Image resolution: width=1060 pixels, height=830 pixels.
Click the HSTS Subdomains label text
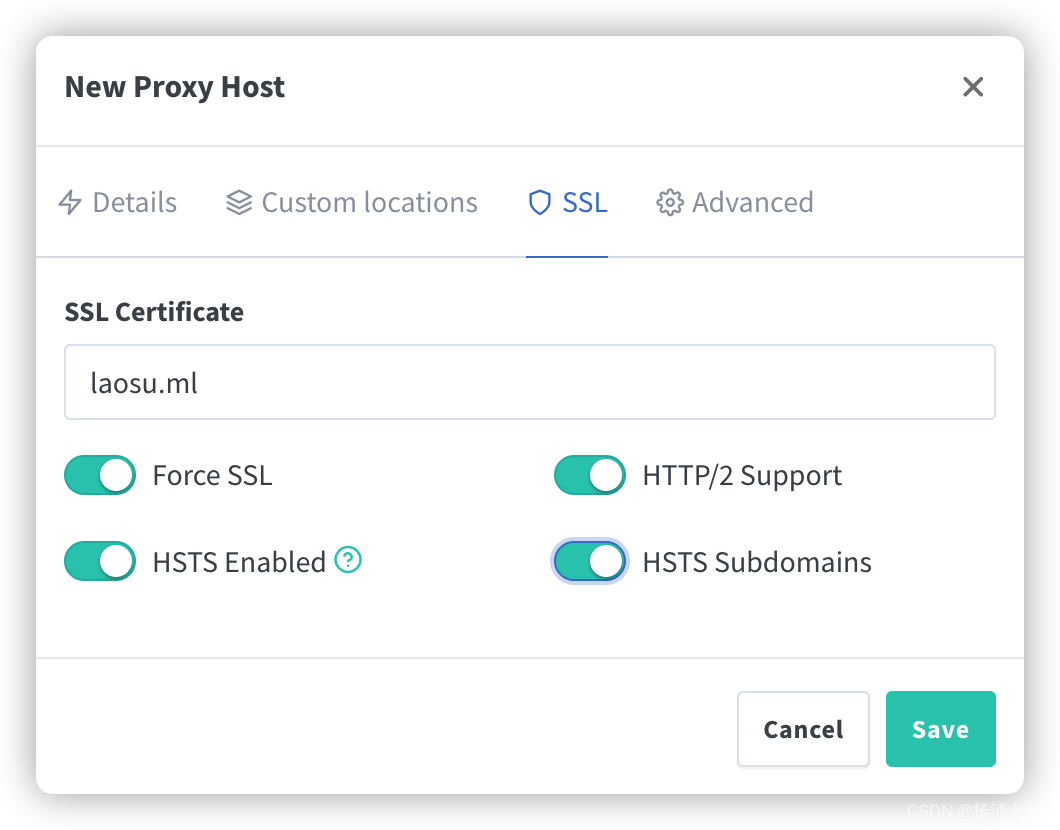pos(757,562)
